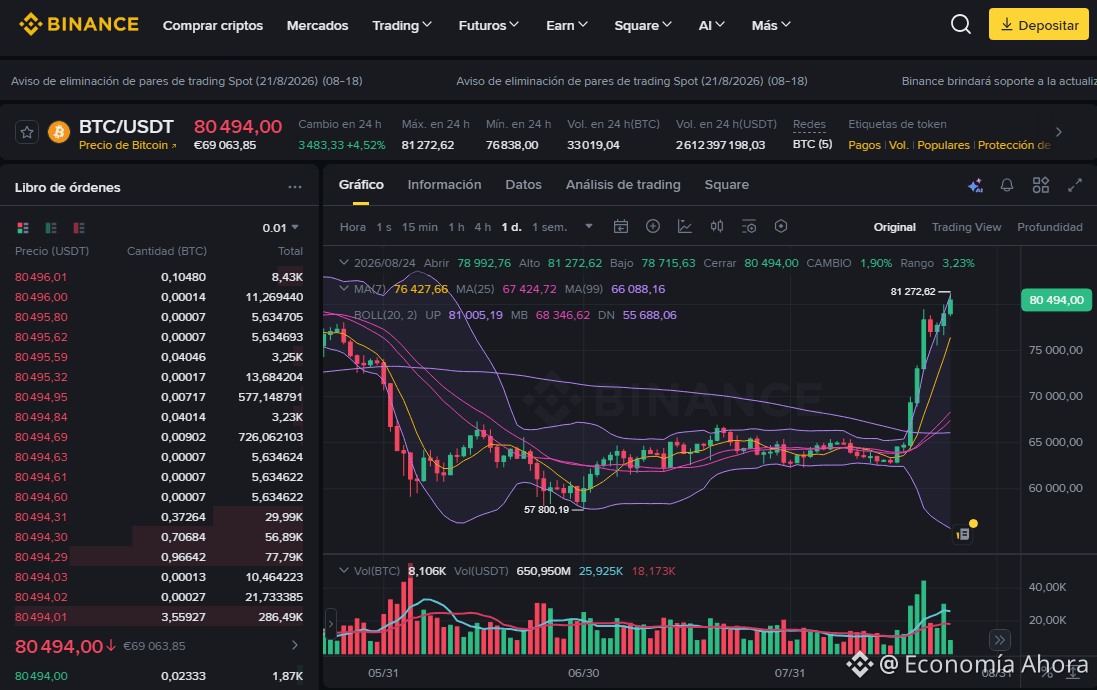
Task: Open the chart panel's Square tab
Action: [726, 185]
